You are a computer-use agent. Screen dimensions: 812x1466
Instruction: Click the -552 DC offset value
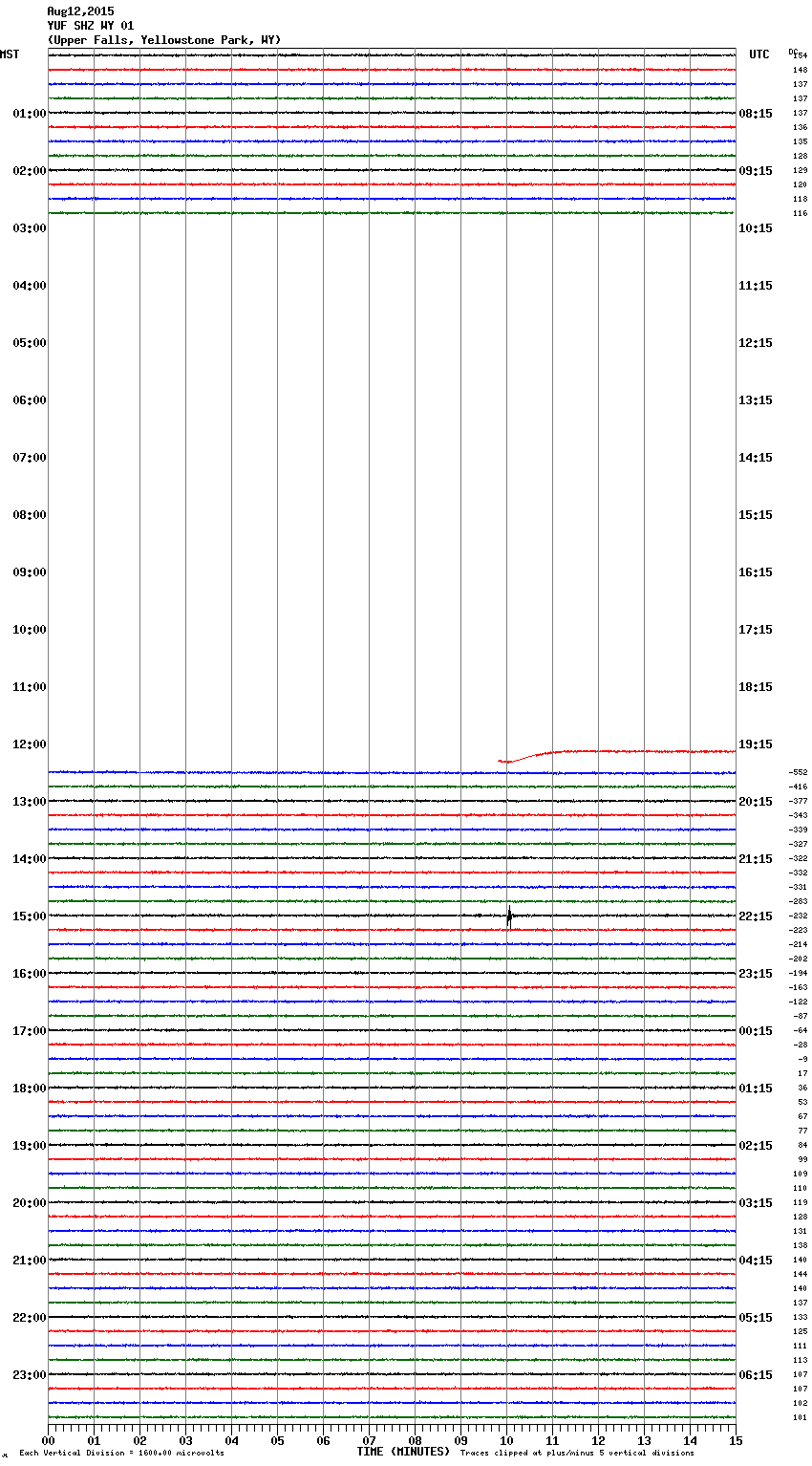tap(799, 772)
